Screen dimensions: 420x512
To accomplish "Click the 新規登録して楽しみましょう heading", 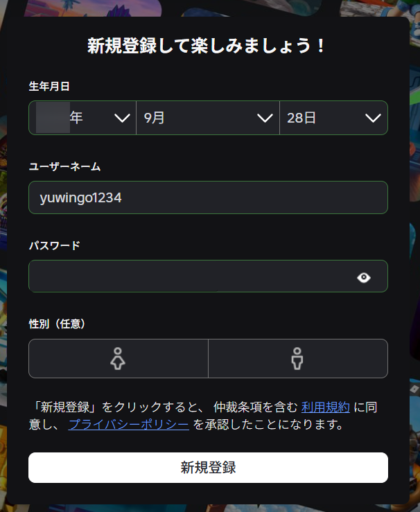I will pyautogui.click(x=206, y=46).
